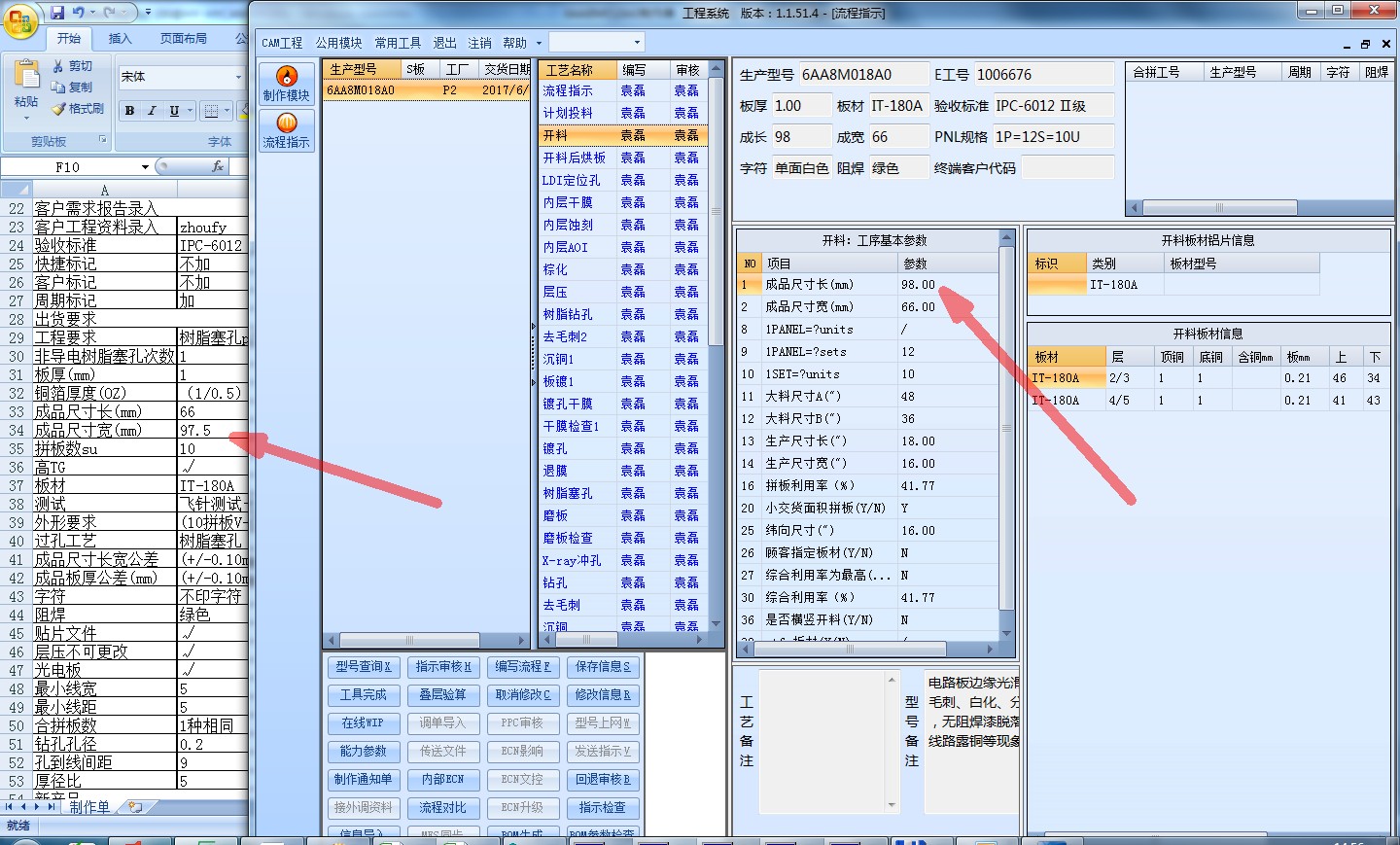This screenshot has height=845, width=1400.
Task: Open the 宋体 font name dropdown
Action: click(238, 77)
